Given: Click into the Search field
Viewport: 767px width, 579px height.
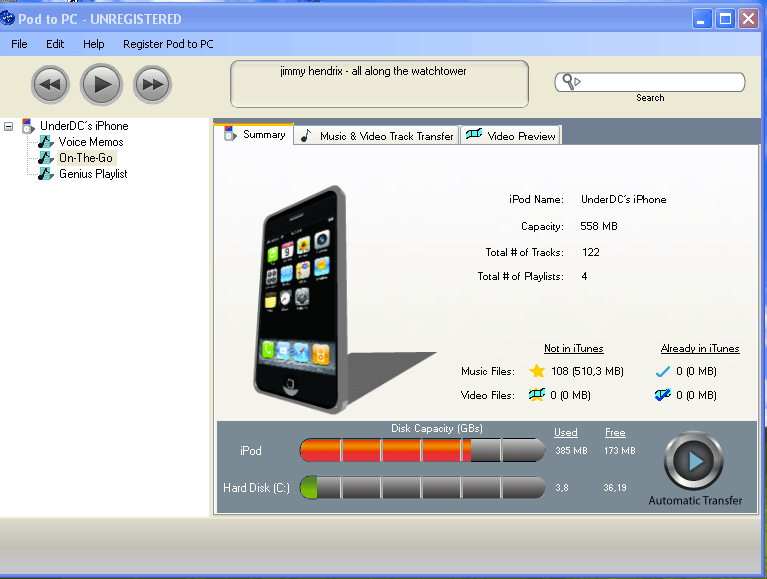Looking at the screenshot, I should [650, 82].
